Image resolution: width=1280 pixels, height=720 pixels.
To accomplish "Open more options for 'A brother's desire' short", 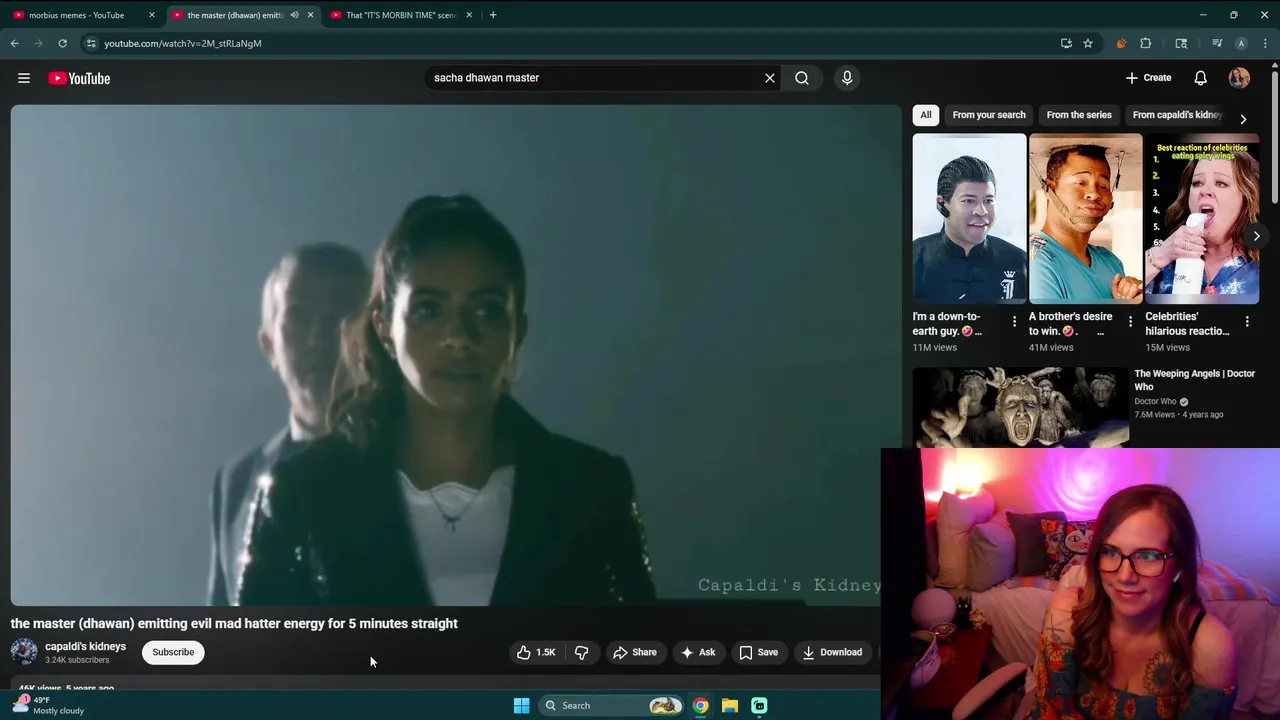I will [1130, 322].
